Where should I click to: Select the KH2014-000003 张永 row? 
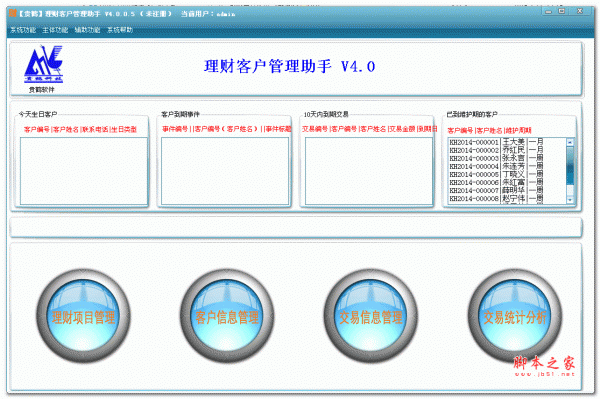[507, 158]
